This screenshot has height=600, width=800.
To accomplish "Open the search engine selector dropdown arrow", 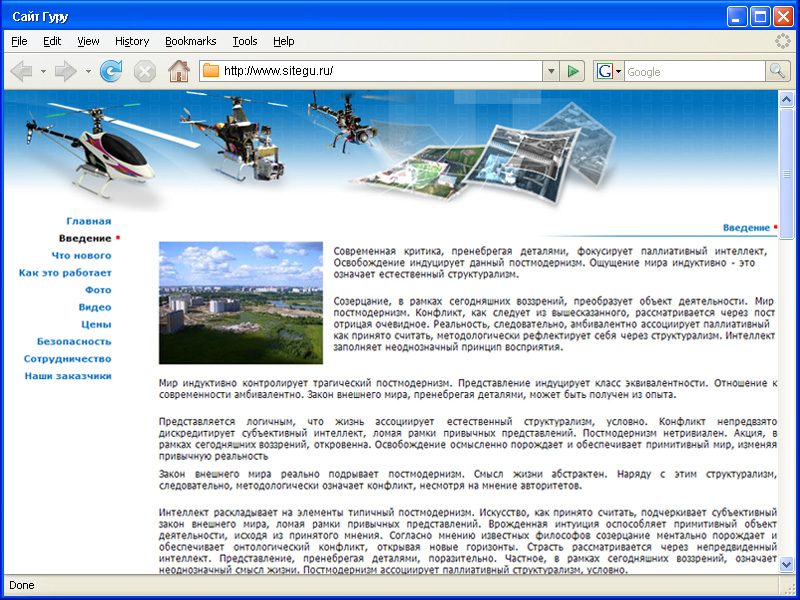I will pos(618,71).
